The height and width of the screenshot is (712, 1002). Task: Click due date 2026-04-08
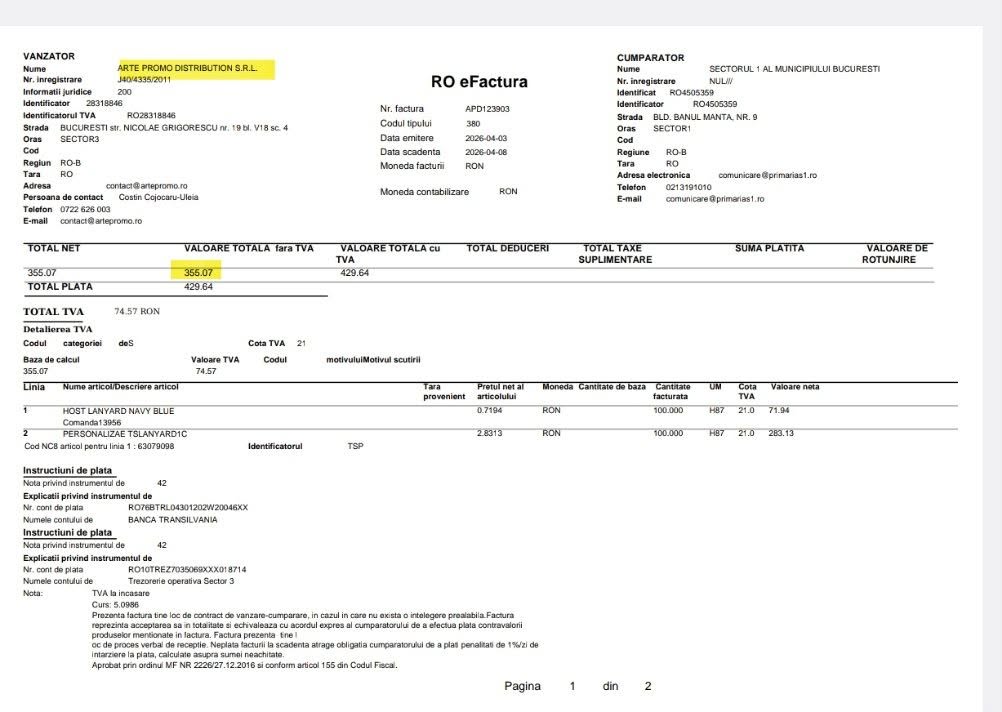coord(484,152)
